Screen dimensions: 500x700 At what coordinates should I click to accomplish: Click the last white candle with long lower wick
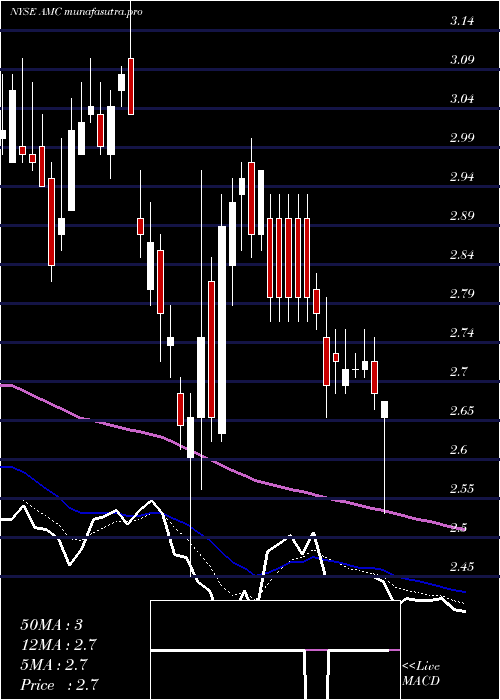[x=384, y=457]
